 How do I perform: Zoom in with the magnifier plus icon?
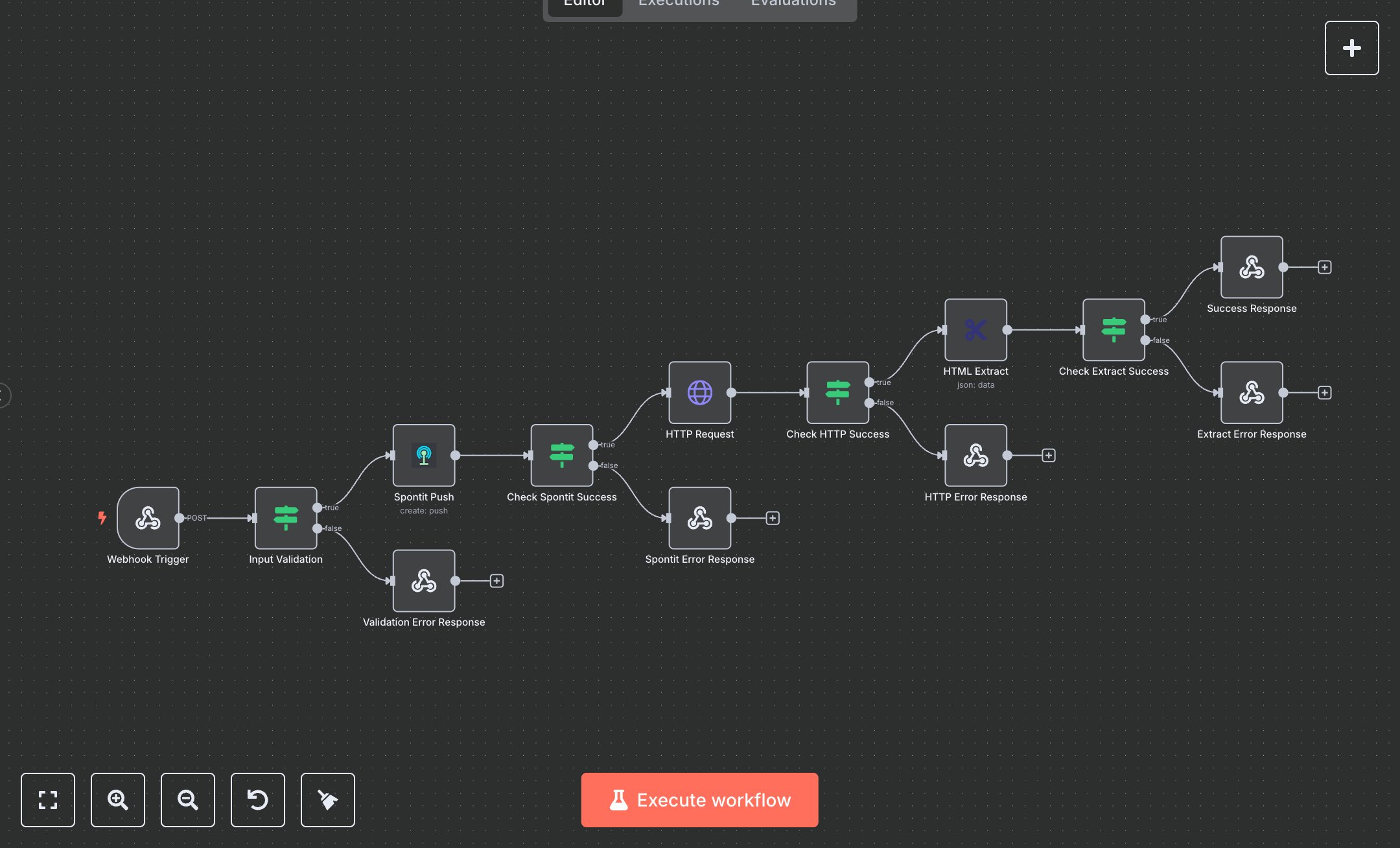tap(117, 800)
